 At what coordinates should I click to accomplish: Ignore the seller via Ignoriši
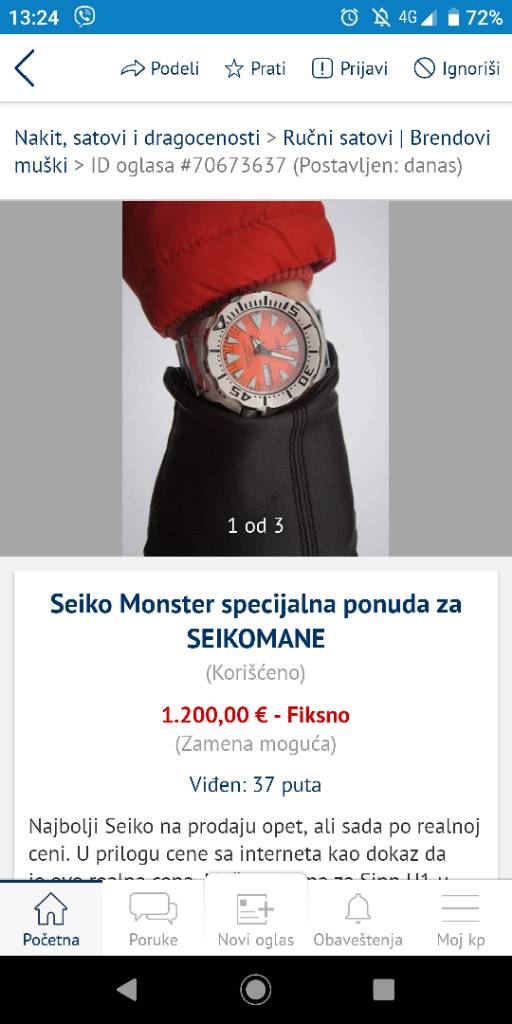[x=456, y=69]
